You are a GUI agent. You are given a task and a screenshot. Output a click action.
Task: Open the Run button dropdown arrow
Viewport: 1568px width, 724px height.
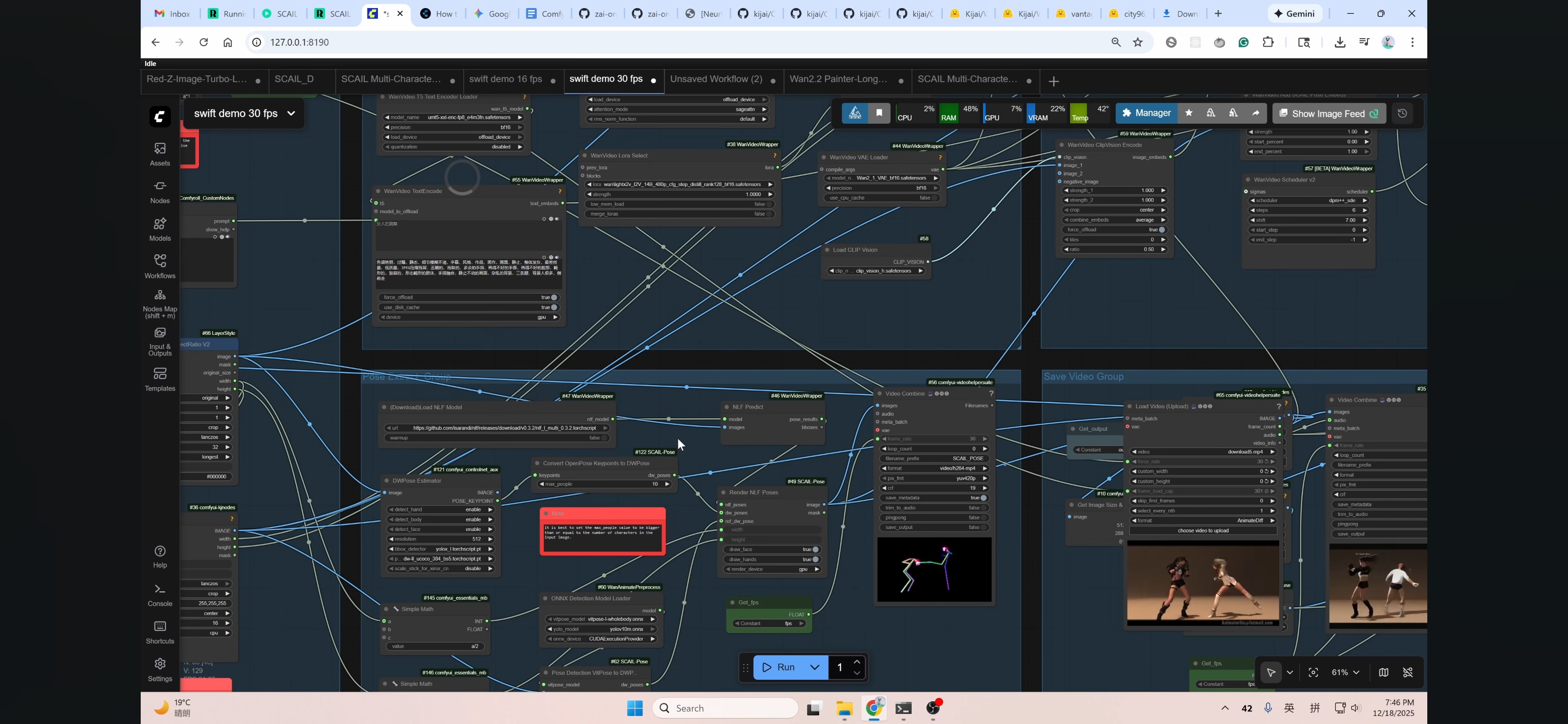tap(815, 667)
